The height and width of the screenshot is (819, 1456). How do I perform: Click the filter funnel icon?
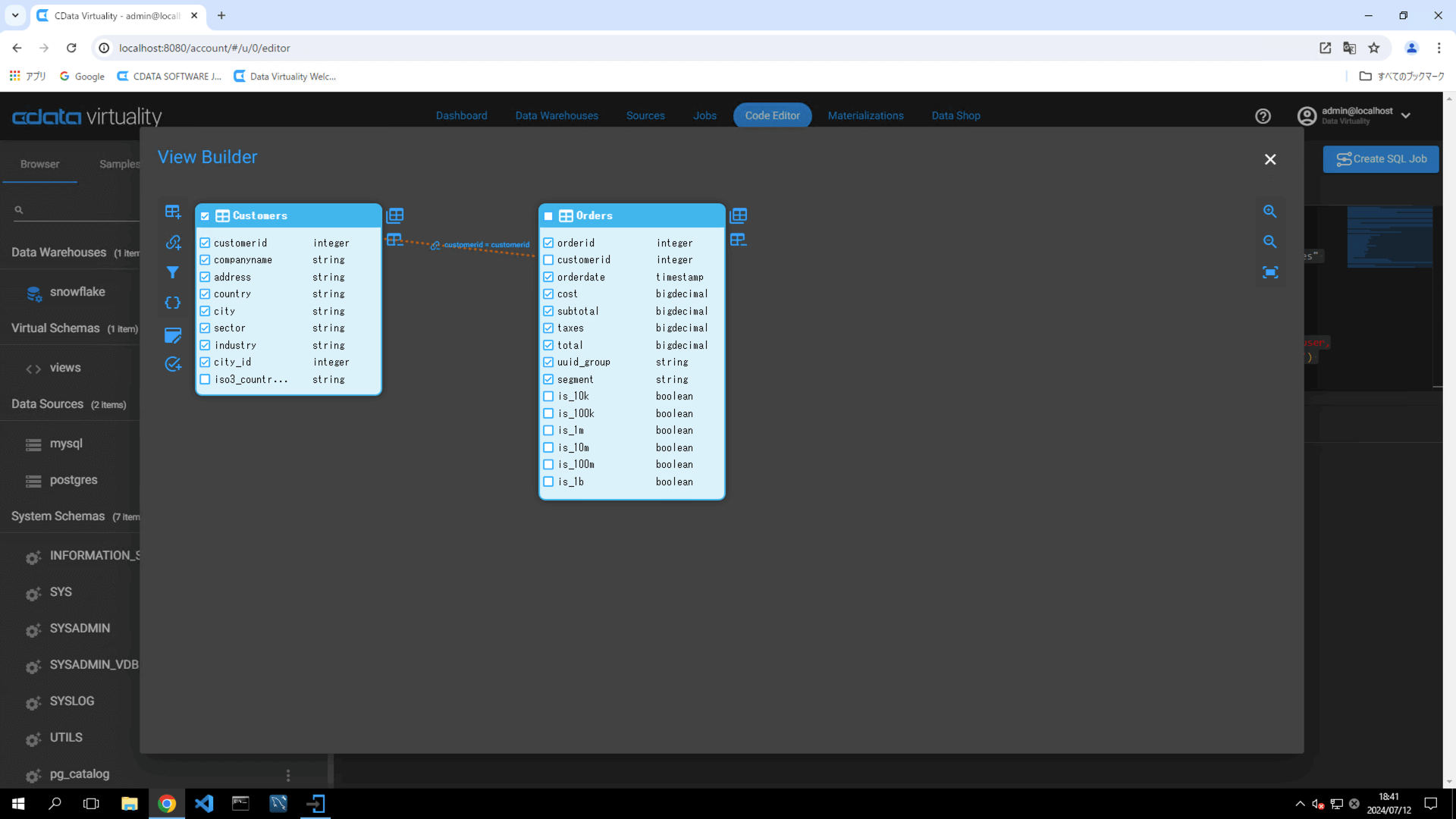tap(173, 272)
